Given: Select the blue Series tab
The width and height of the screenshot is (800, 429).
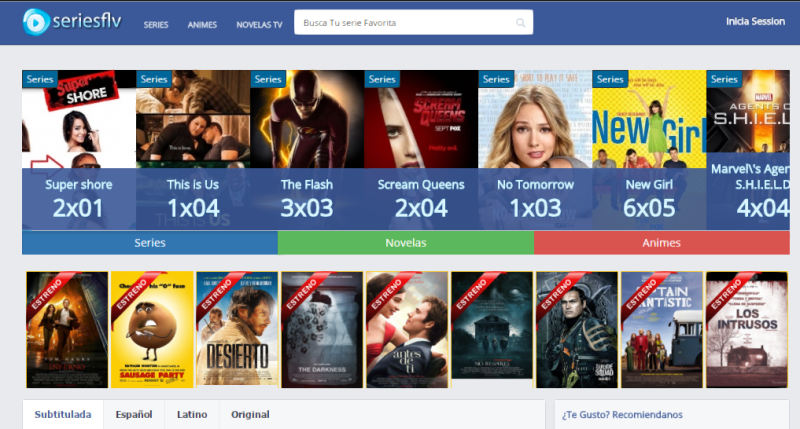Looking at the screenshot, I should (150, 243).
